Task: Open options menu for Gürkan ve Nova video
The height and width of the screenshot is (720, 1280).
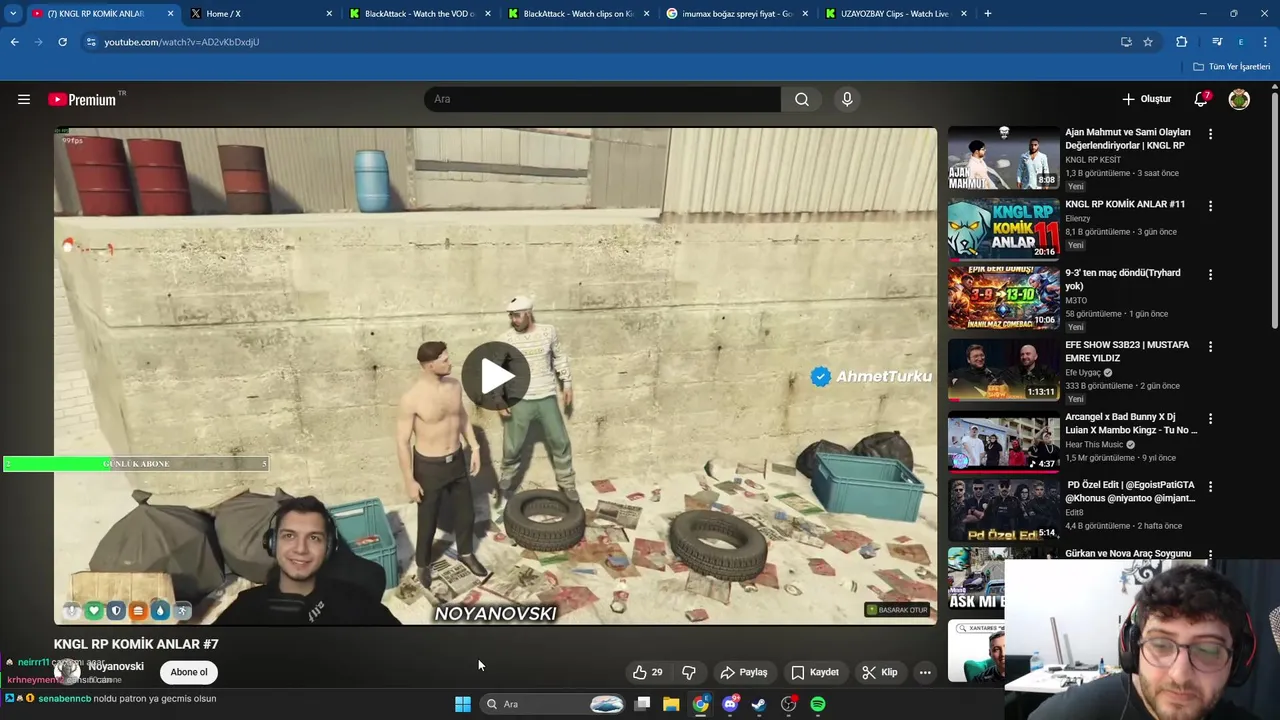Action: point(1210,554)
